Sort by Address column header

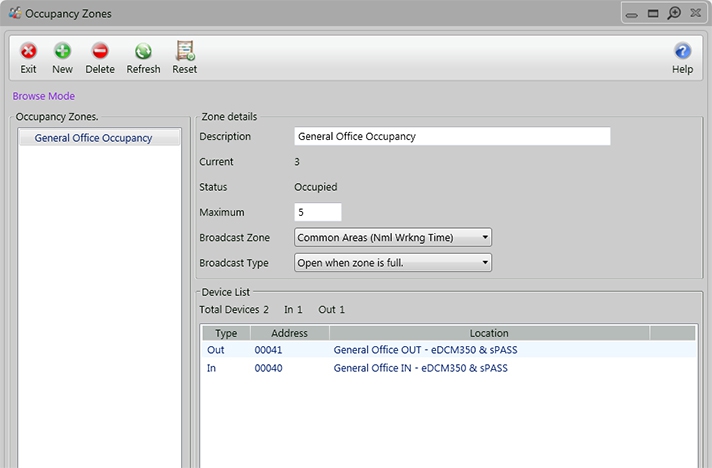click(x=290, y=333)
